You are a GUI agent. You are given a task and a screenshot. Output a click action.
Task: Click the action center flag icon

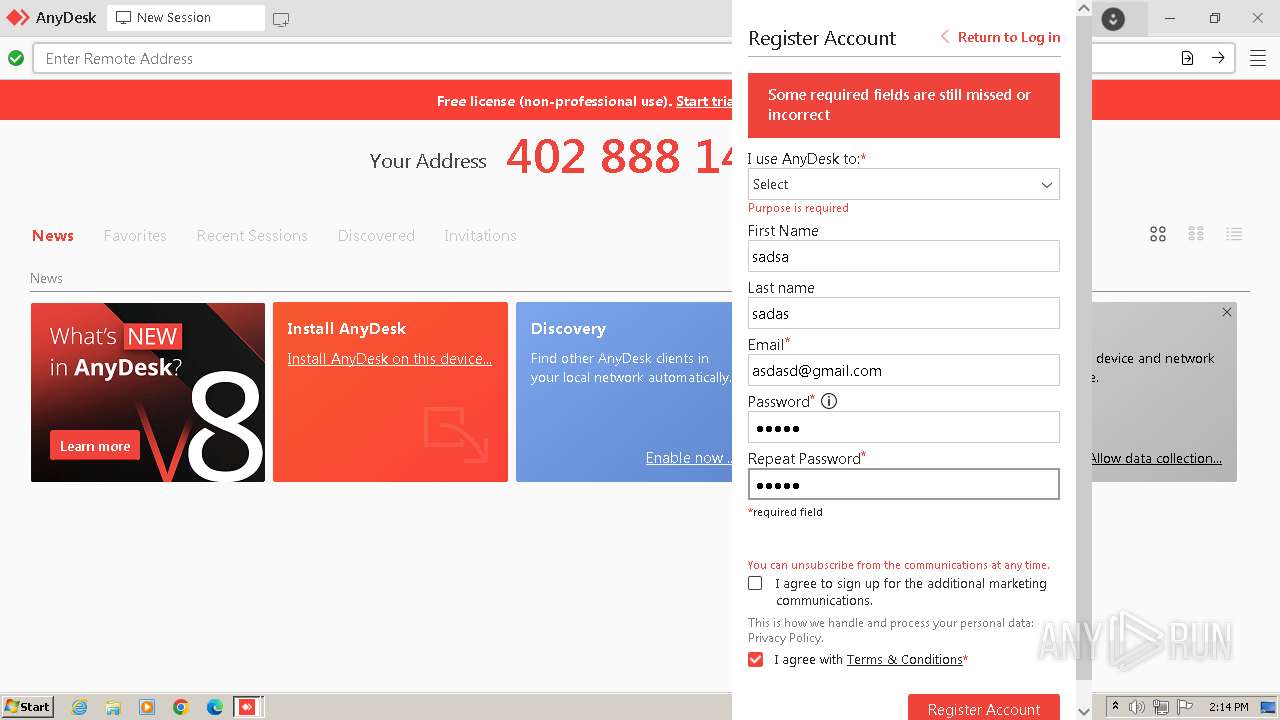click(x=1185, y=707)
